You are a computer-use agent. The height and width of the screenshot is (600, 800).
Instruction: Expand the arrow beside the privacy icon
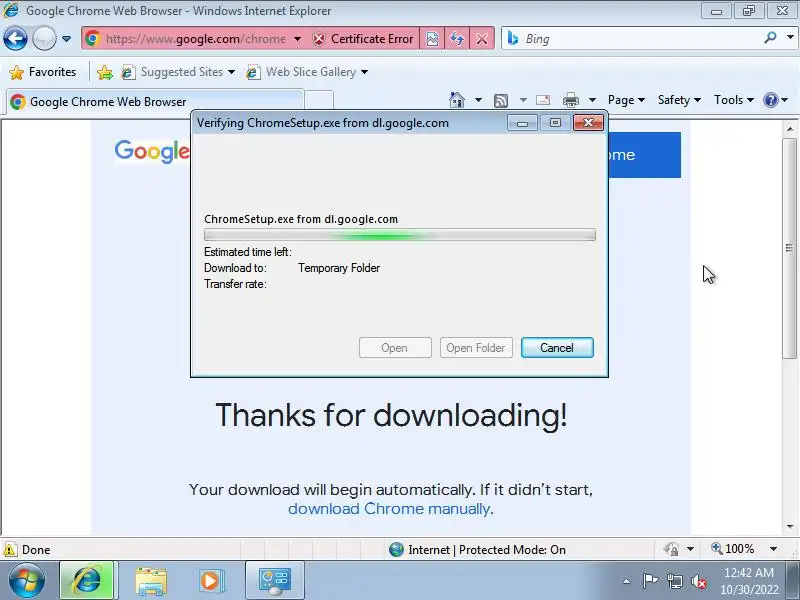(690, 549)
